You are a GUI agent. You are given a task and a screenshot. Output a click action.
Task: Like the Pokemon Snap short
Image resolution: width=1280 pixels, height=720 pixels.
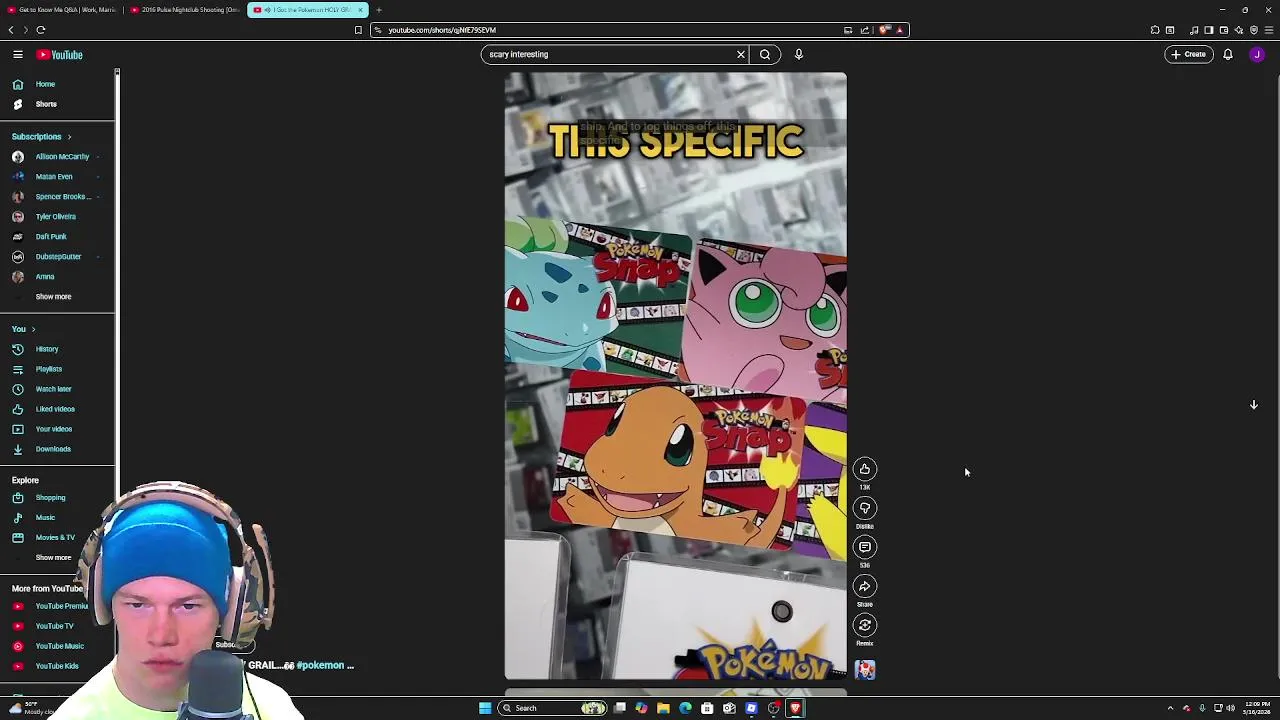865,469
